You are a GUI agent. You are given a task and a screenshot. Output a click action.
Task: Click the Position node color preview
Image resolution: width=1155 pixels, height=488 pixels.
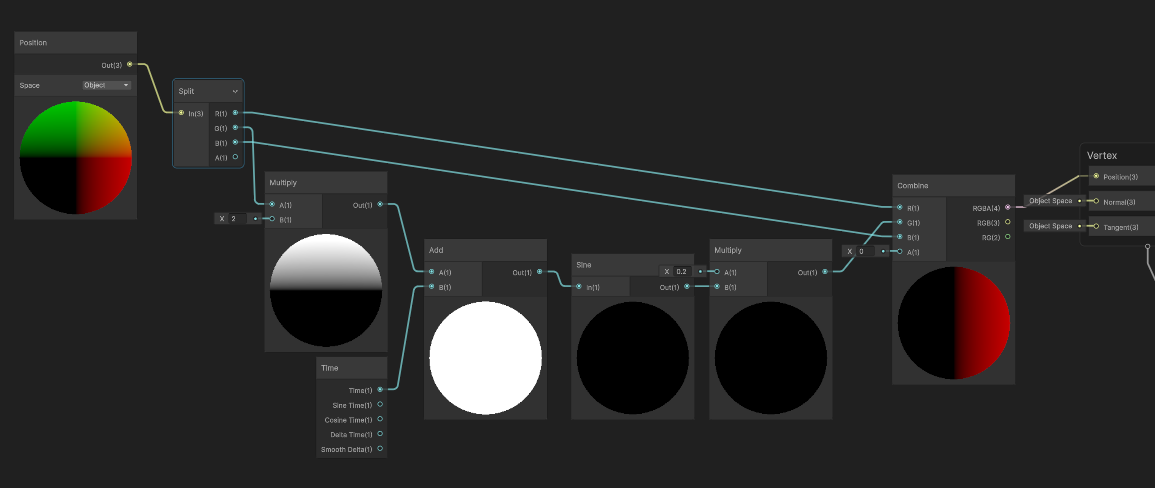click(76, 158)
